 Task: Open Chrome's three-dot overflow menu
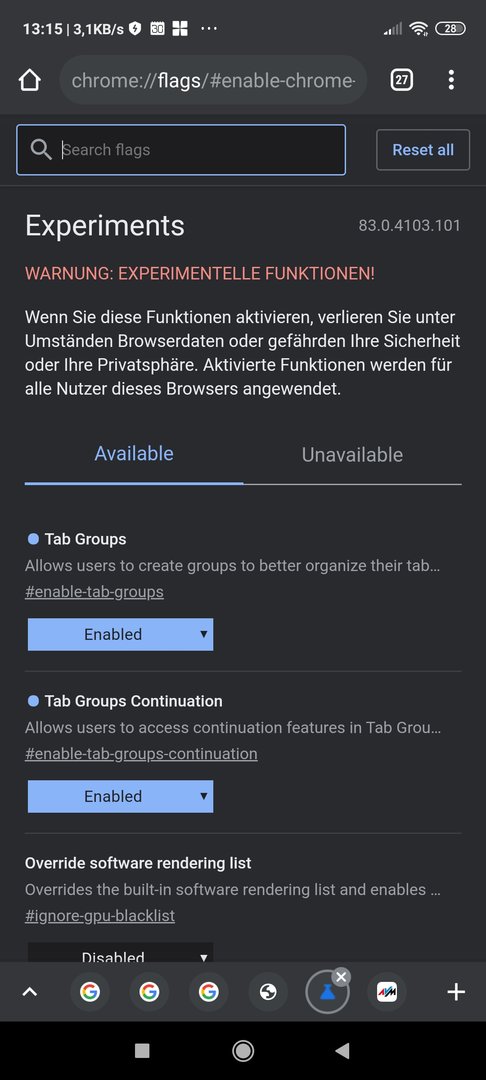click(x=451, y=80)
